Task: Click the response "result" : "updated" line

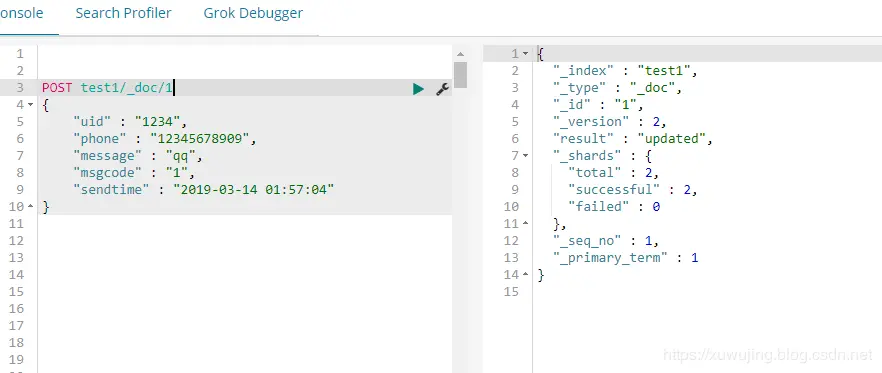Action: tap(633, 138)
